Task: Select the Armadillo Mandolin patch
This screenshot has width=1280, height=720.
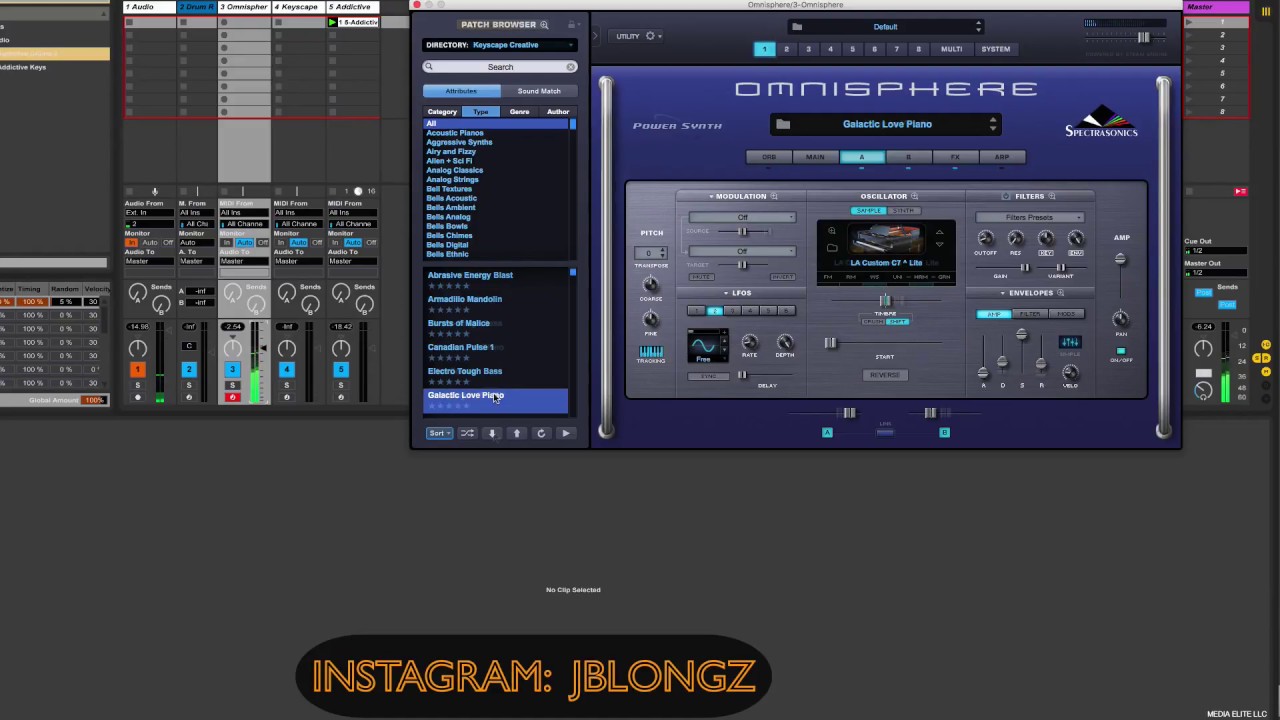Action: pyautogui.click(x=497, y=303)
